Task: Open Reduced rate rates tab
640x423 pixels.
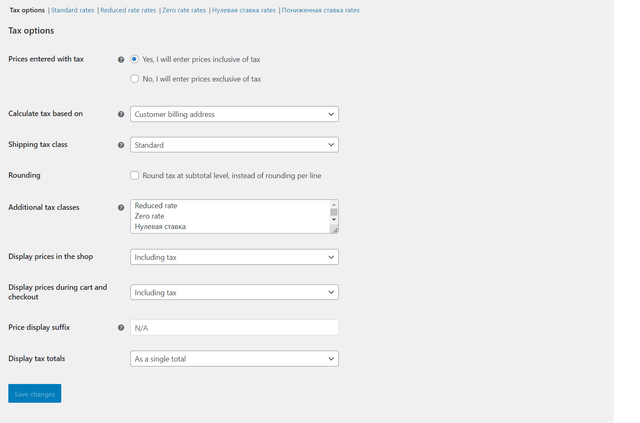Action: click(x=128, y=10)
